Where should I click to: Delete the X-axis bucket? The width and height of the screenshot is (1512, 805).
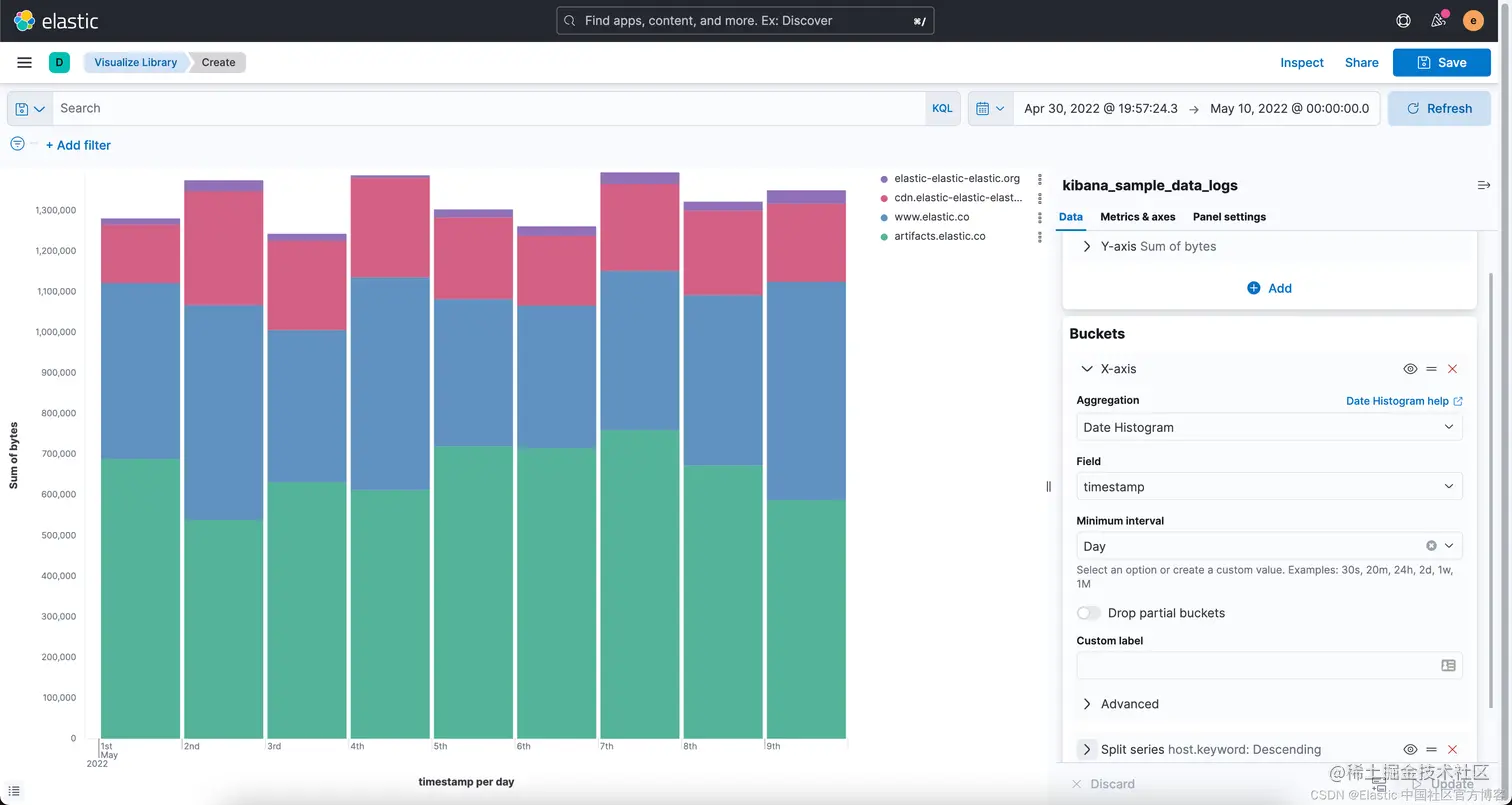click(1452, 369)
